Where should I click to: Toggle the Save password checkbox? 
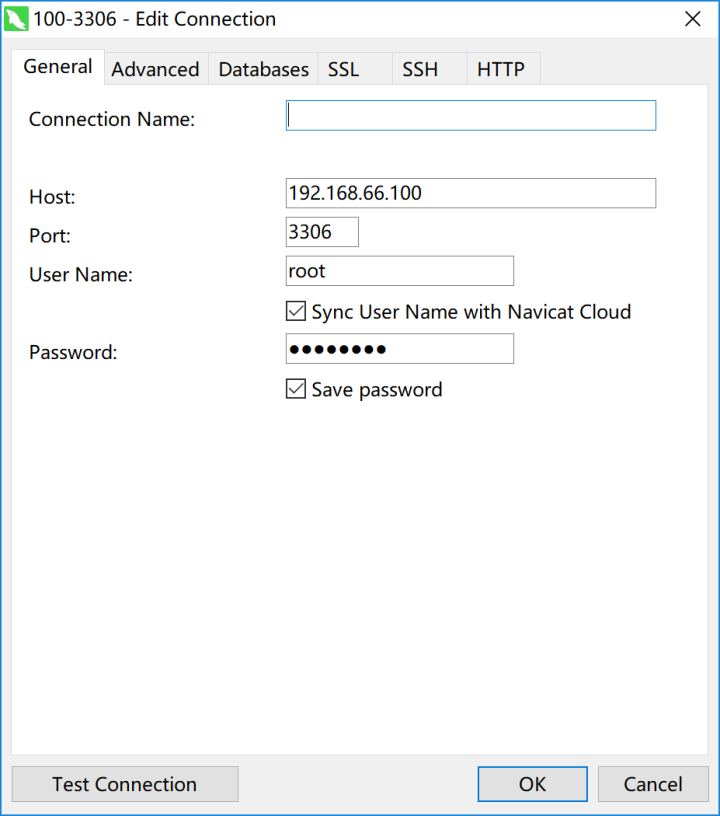pos(296,389)
